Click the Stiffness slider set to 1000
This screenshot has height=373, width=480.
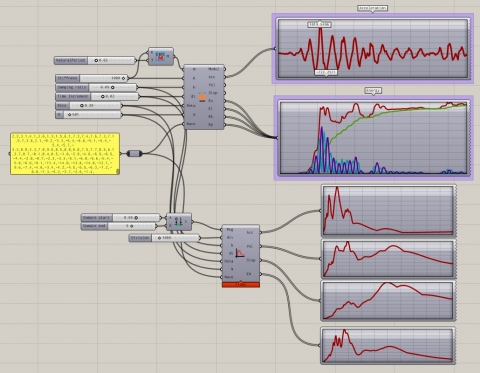[x=91, y=78]
